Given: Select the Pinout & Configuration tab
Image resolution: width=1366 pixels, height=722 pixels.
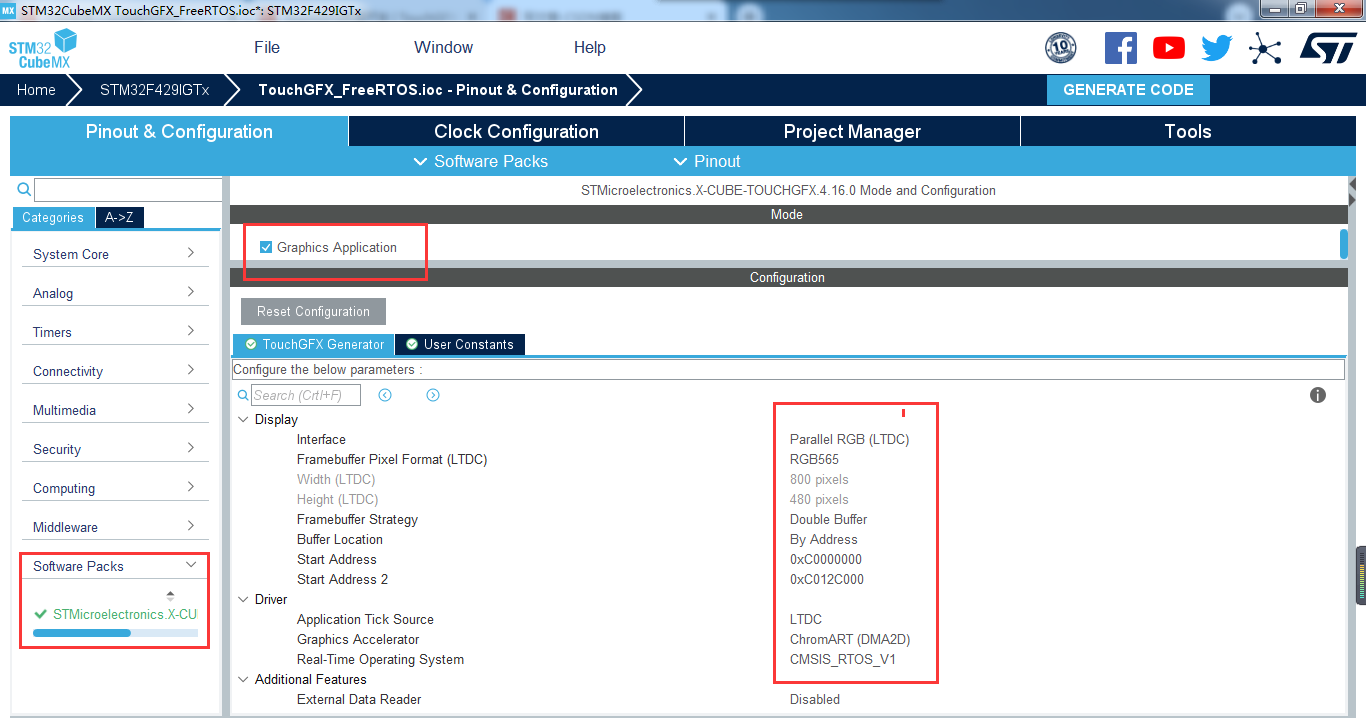Looking at the screenshot, I should coord(179,131).
